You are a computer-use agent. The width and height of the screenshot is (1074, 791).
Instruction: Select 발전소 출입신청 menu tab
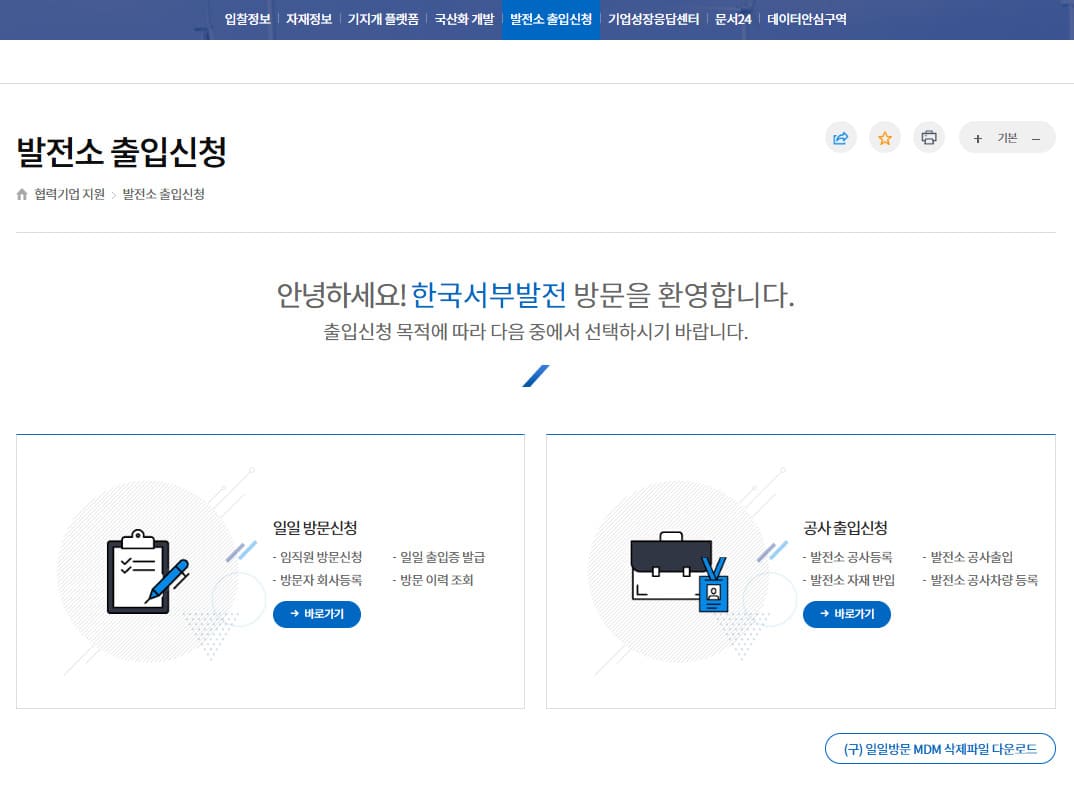(x=551, y=19)
